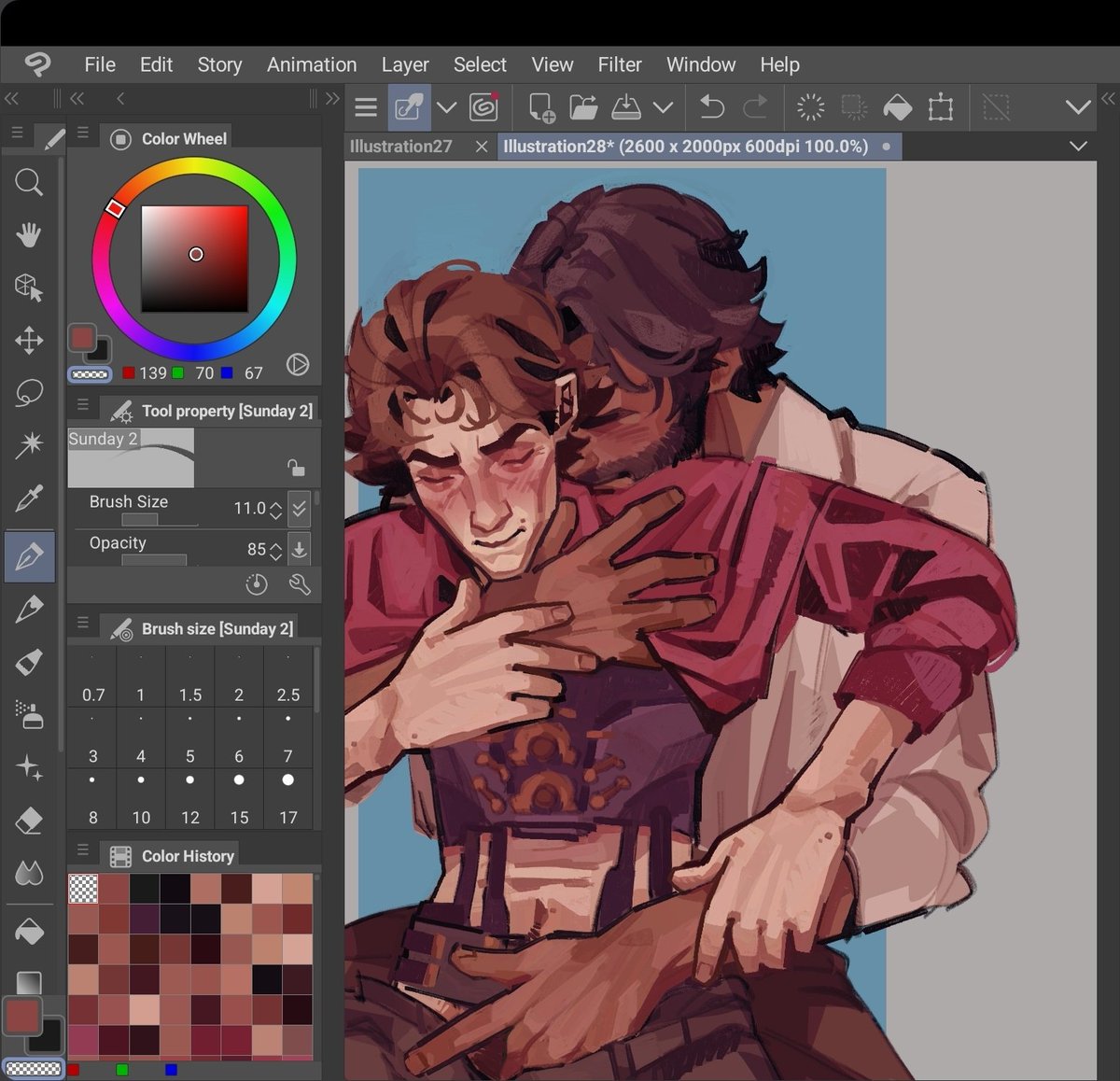Open the canvas tab list chevron

(x=1078, y=146)
